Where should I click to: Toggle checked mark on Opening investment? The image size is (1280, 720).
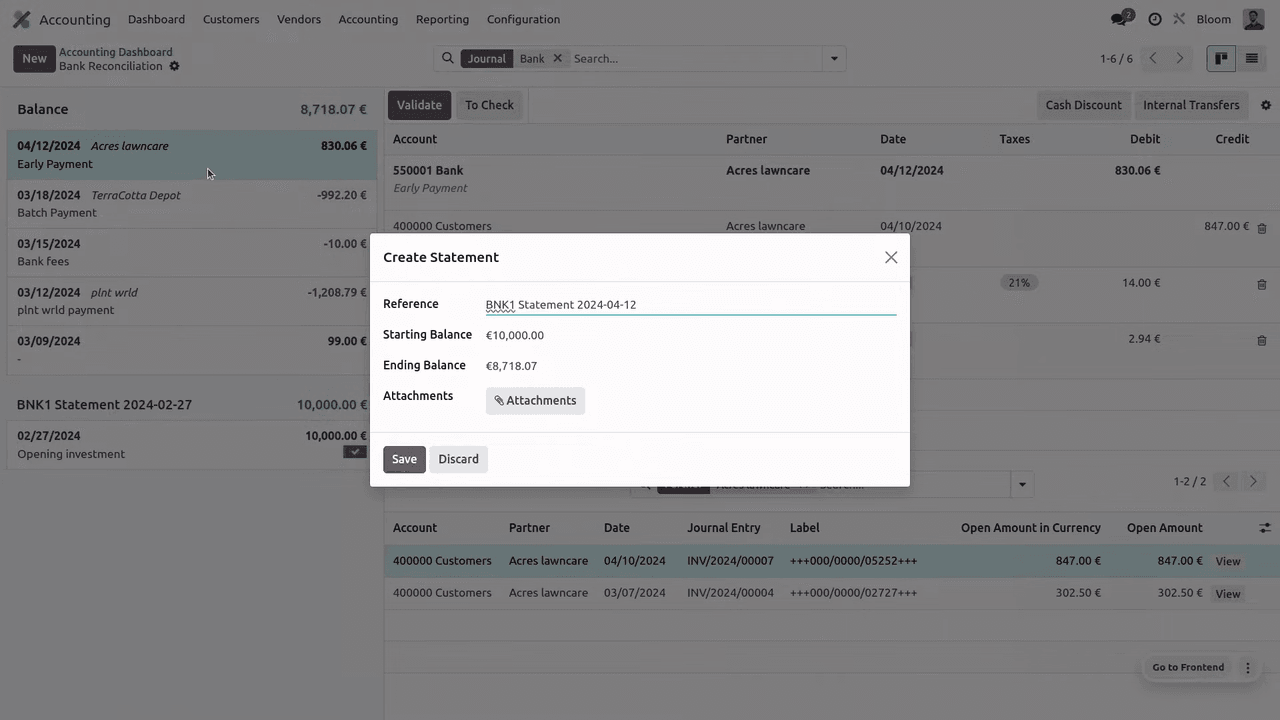click(355, 452)
